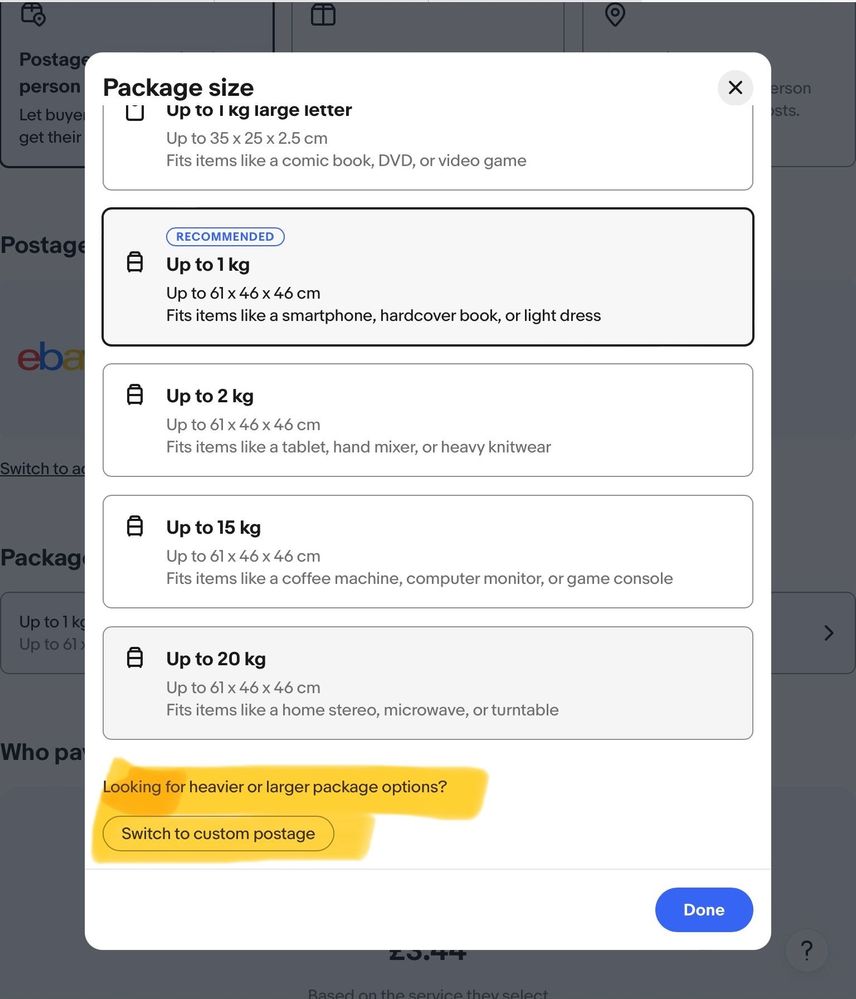Choose the Up to 15 kg package
The image size is (856, 999).
(x=427, y=551)
